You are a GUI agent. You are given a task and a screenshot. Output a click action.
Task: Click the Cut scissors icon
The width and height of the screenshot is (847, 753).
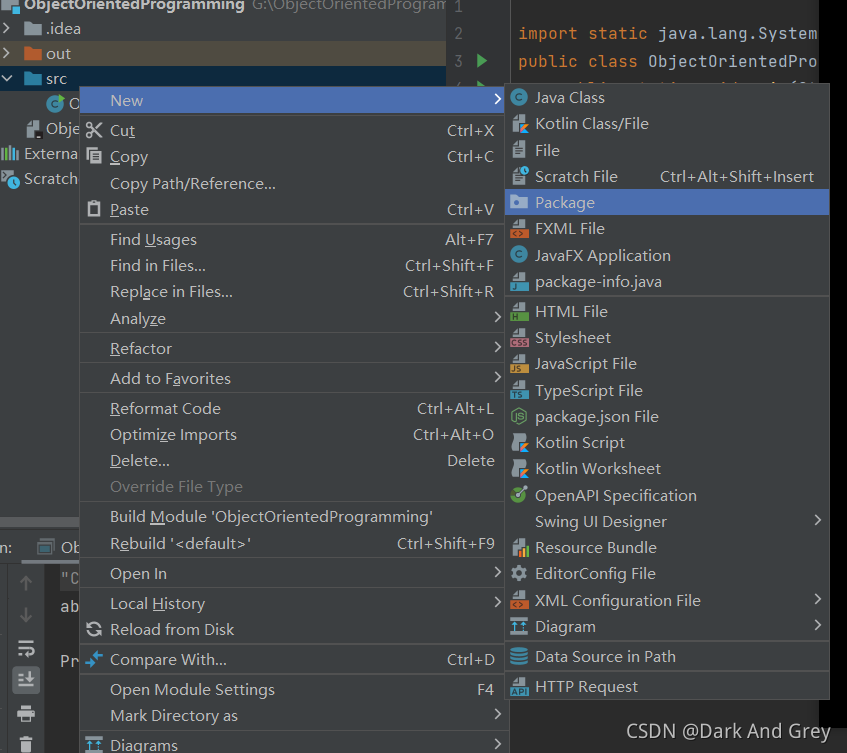(x=94, y=130)
